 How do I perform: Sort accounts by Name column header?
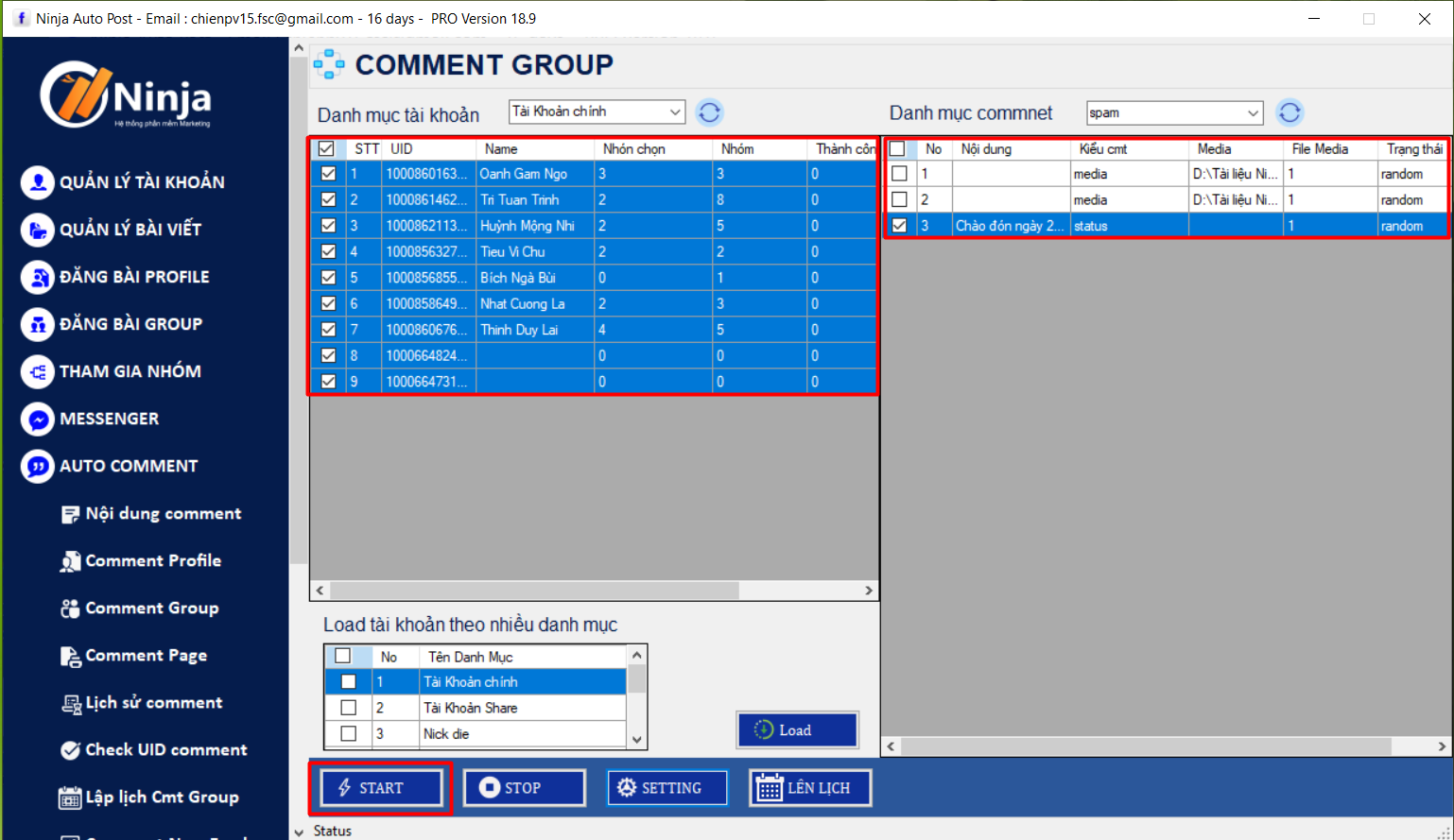point(534,148)
